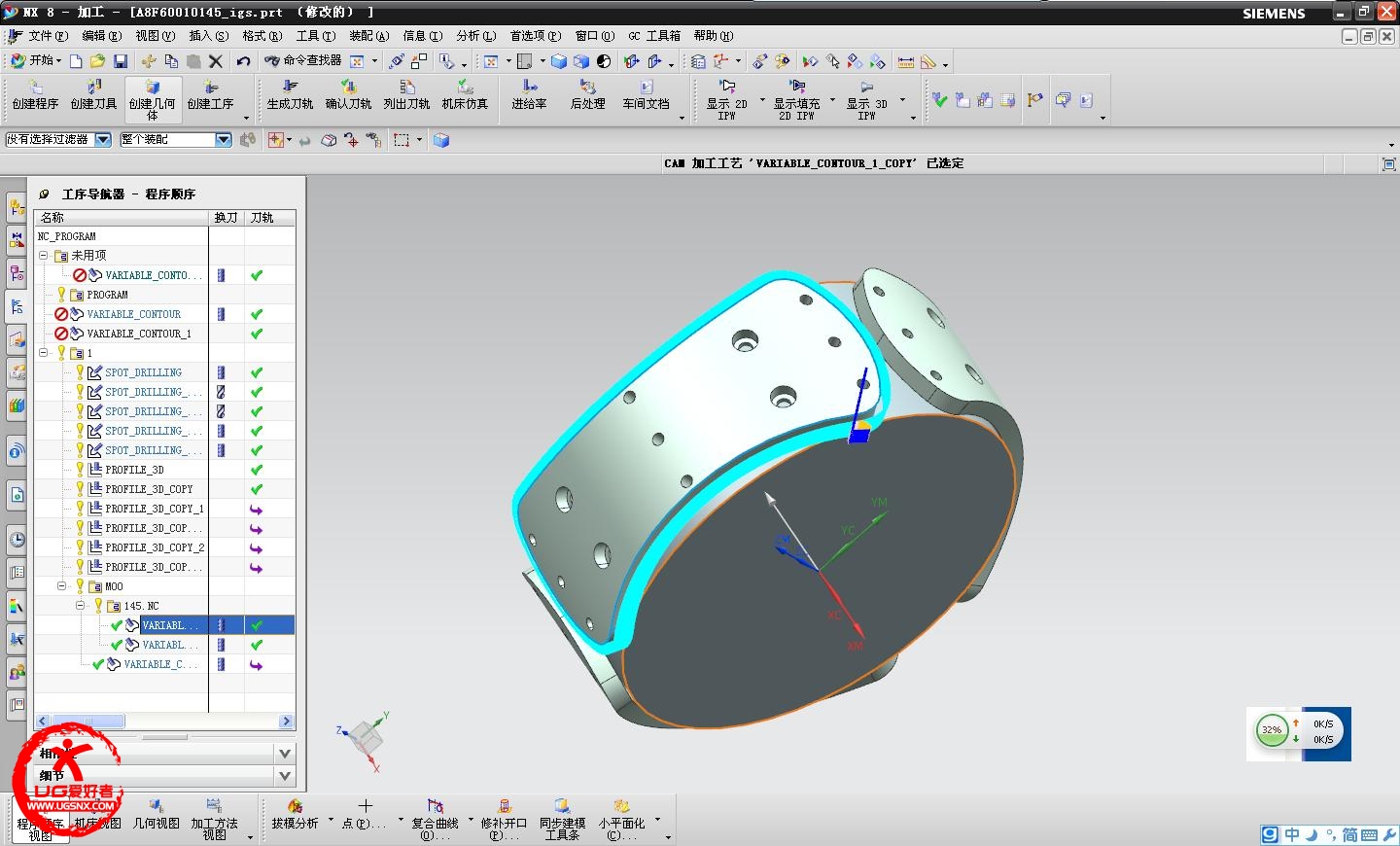This screenshot has height=846, width=1400.
Task: Click the Synchronous Modeling toolbar (同步建模工具条) icon
Action: (562, 819)
